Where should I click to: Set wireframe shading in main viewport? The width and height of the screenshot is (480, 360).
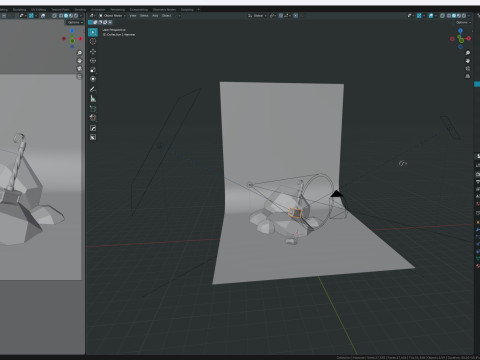449,16
